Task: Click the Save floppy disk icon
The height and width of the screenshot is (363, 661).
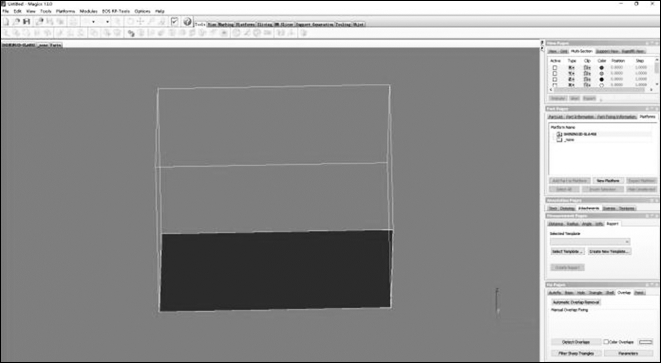Action: (26, 22)
